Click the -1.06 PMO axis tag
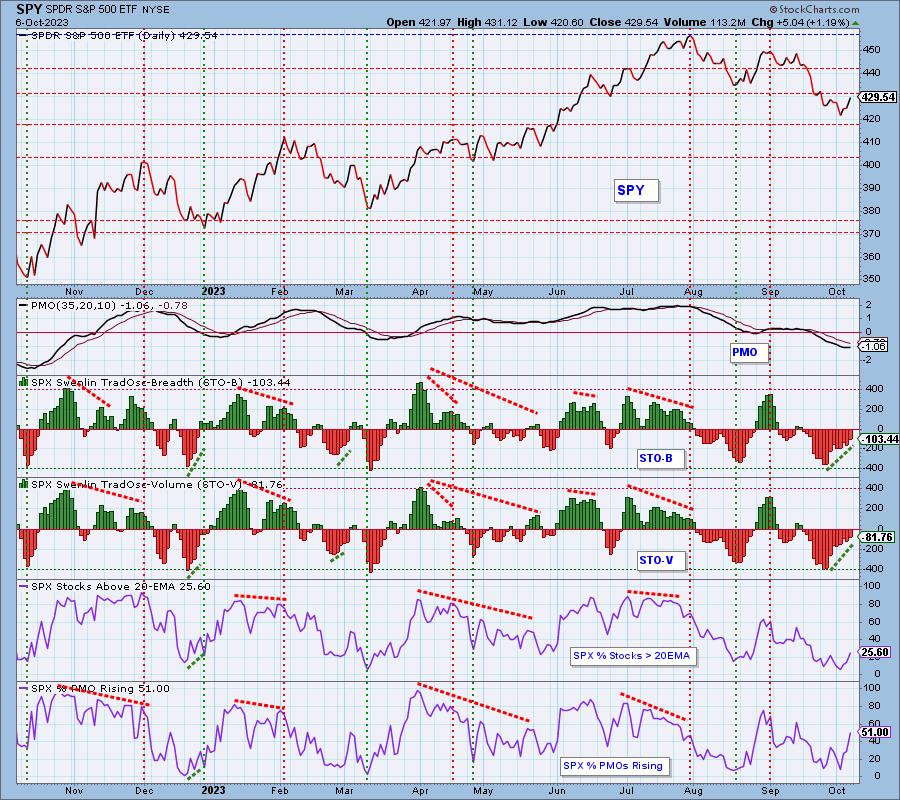The height and width of the screenshot is (800, 900). (x=874, y=346)
